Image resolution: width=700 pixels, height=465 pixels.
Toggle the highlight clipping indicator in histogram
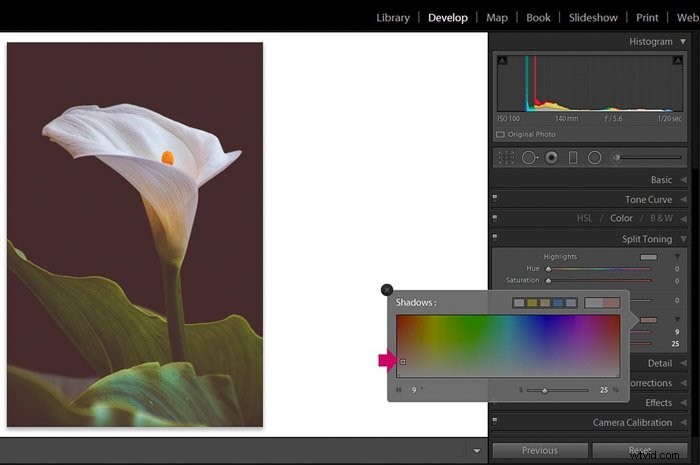(678, 60)
